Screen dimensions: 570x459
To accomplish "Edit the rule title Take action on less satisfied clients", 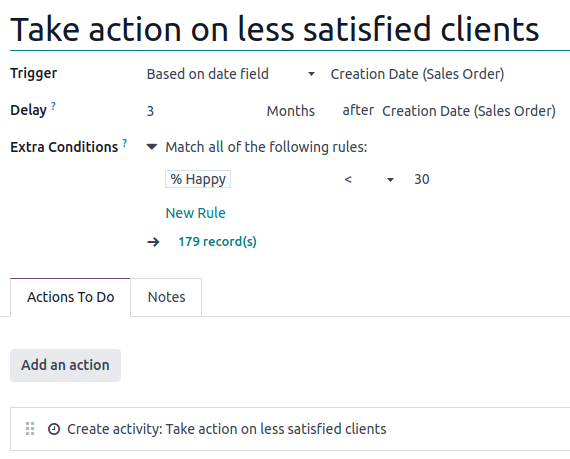I will coord(275,29).
